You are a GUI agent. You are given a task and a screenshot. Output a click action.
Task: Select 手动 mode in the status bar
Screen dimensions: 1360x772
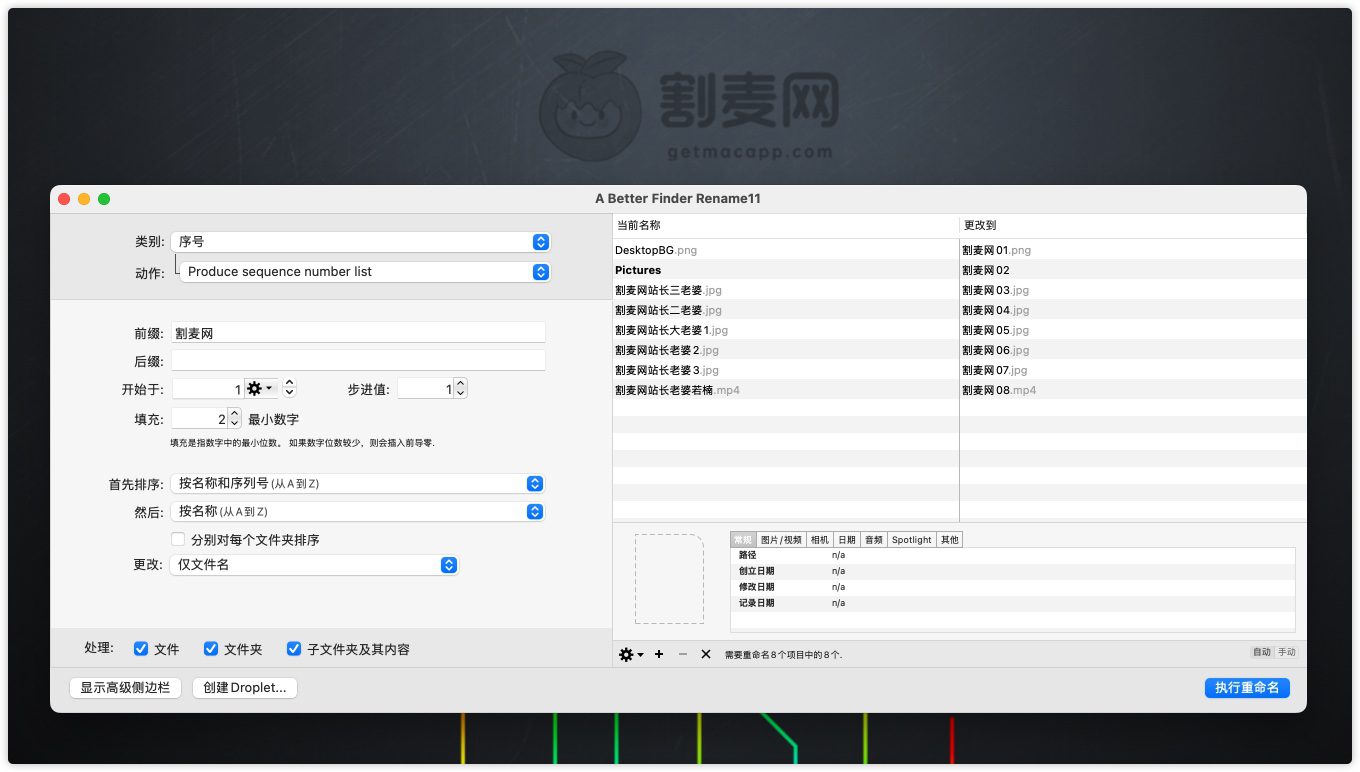coord(1286,652)
